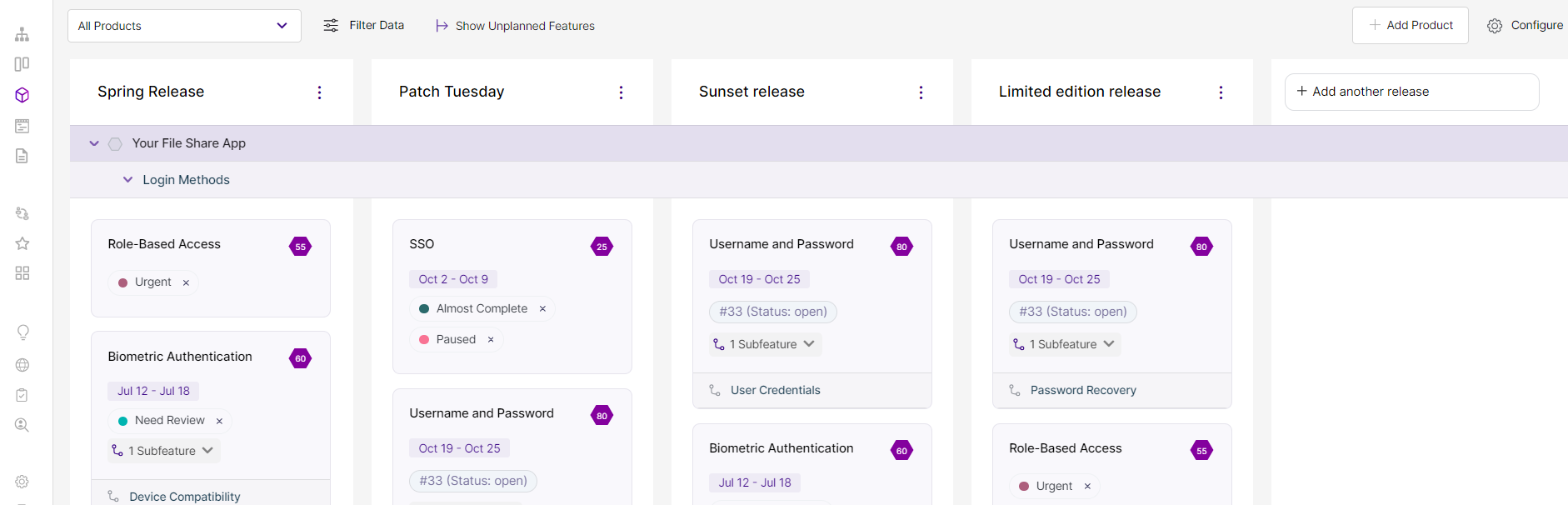Click the score 25 badge on SSO

coord(602,247)
